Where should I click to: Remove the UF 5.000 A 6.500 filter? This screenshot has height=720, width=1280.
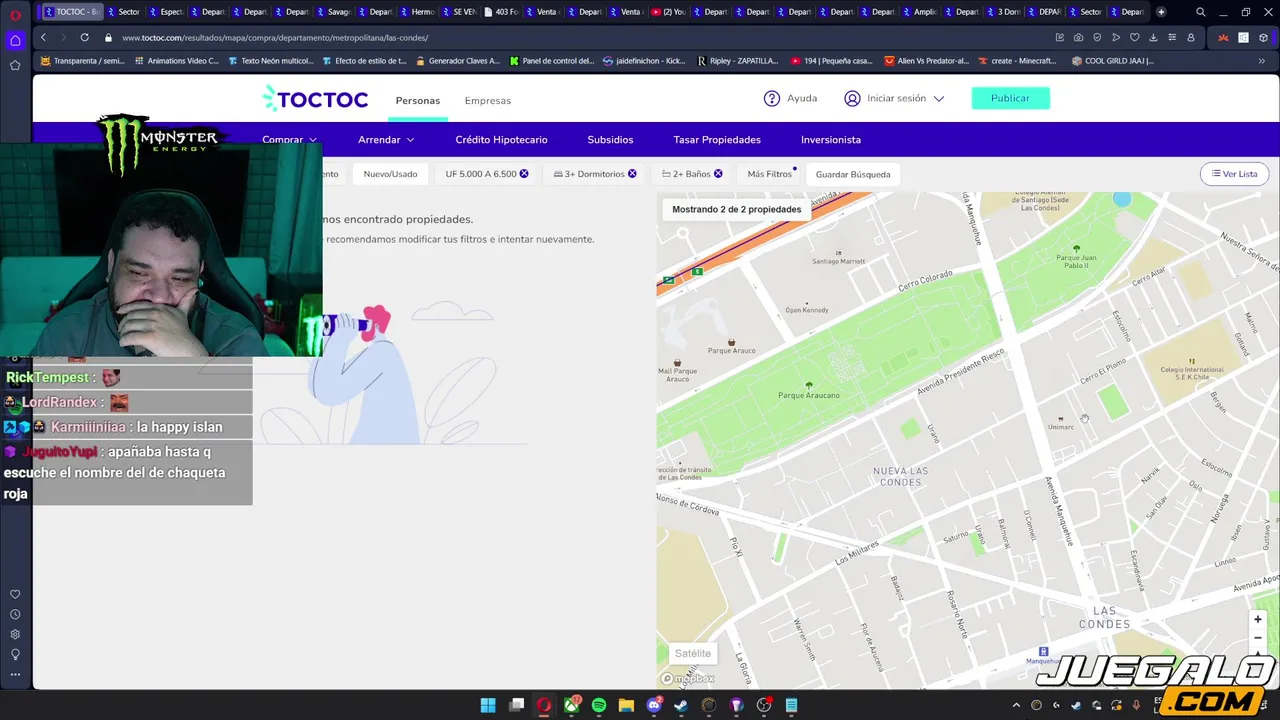pyautogui.click(x=524, y=174)
